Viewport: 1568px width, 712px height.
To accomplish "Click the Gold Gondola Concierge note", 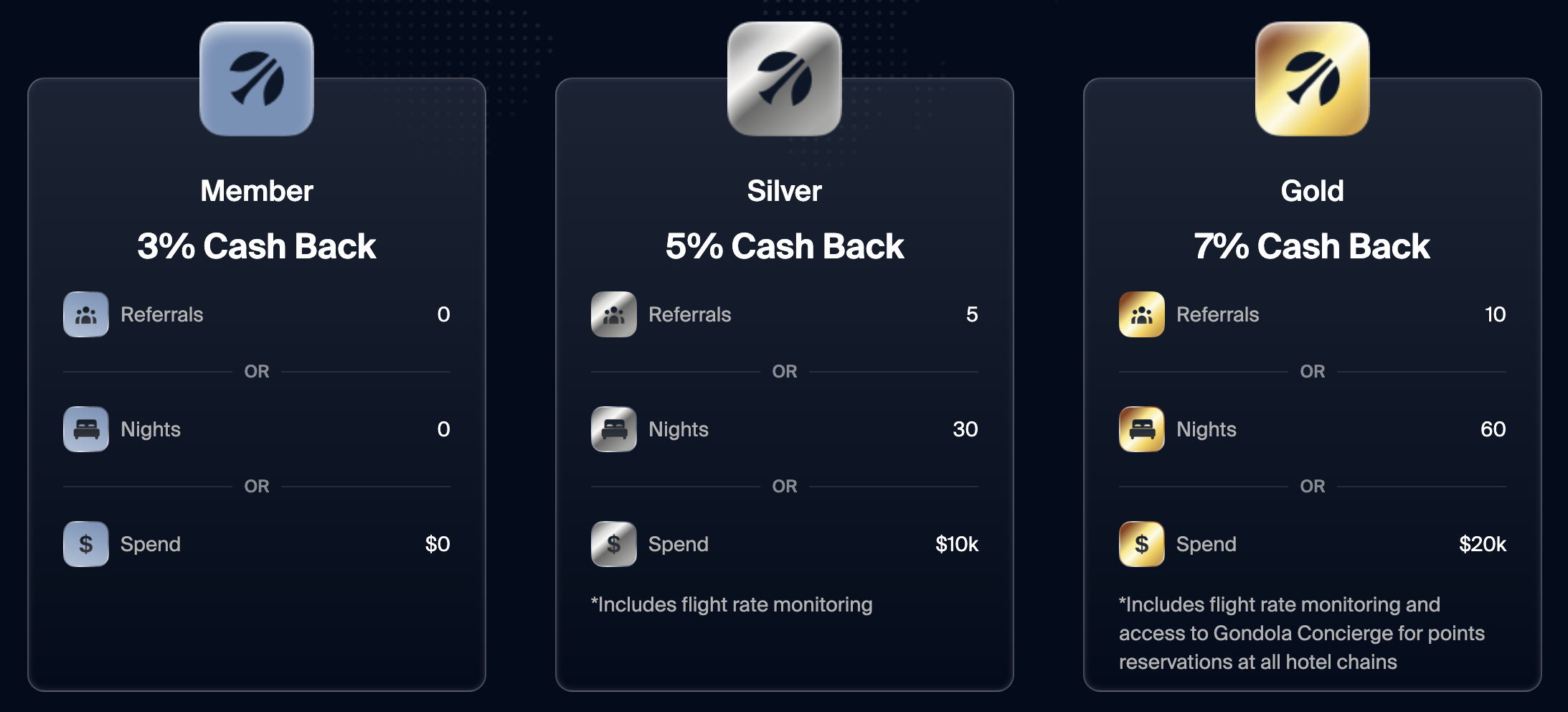I will click(x=1301, y=633).
